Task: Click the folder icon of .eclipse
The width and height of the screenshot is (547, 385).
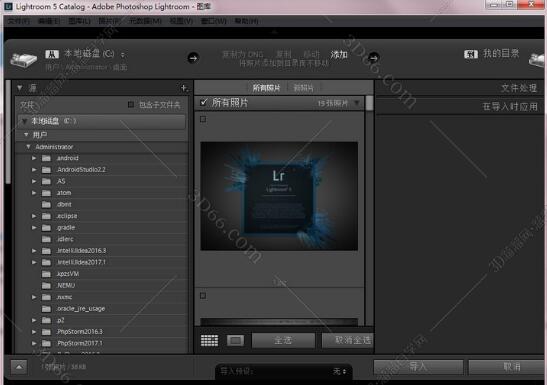Action: (x=46, y=216)
